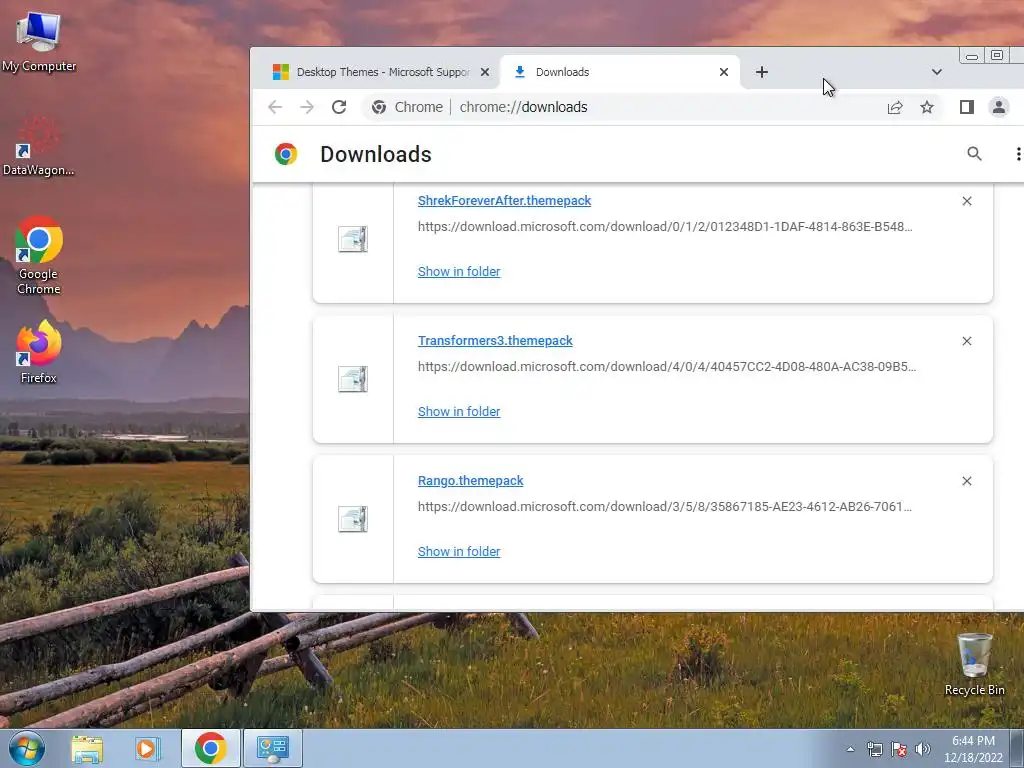This screenshot has height=768, width=1024.
Task: Click ShrekForeverAfter download source URL
Action: coord(665,227)
